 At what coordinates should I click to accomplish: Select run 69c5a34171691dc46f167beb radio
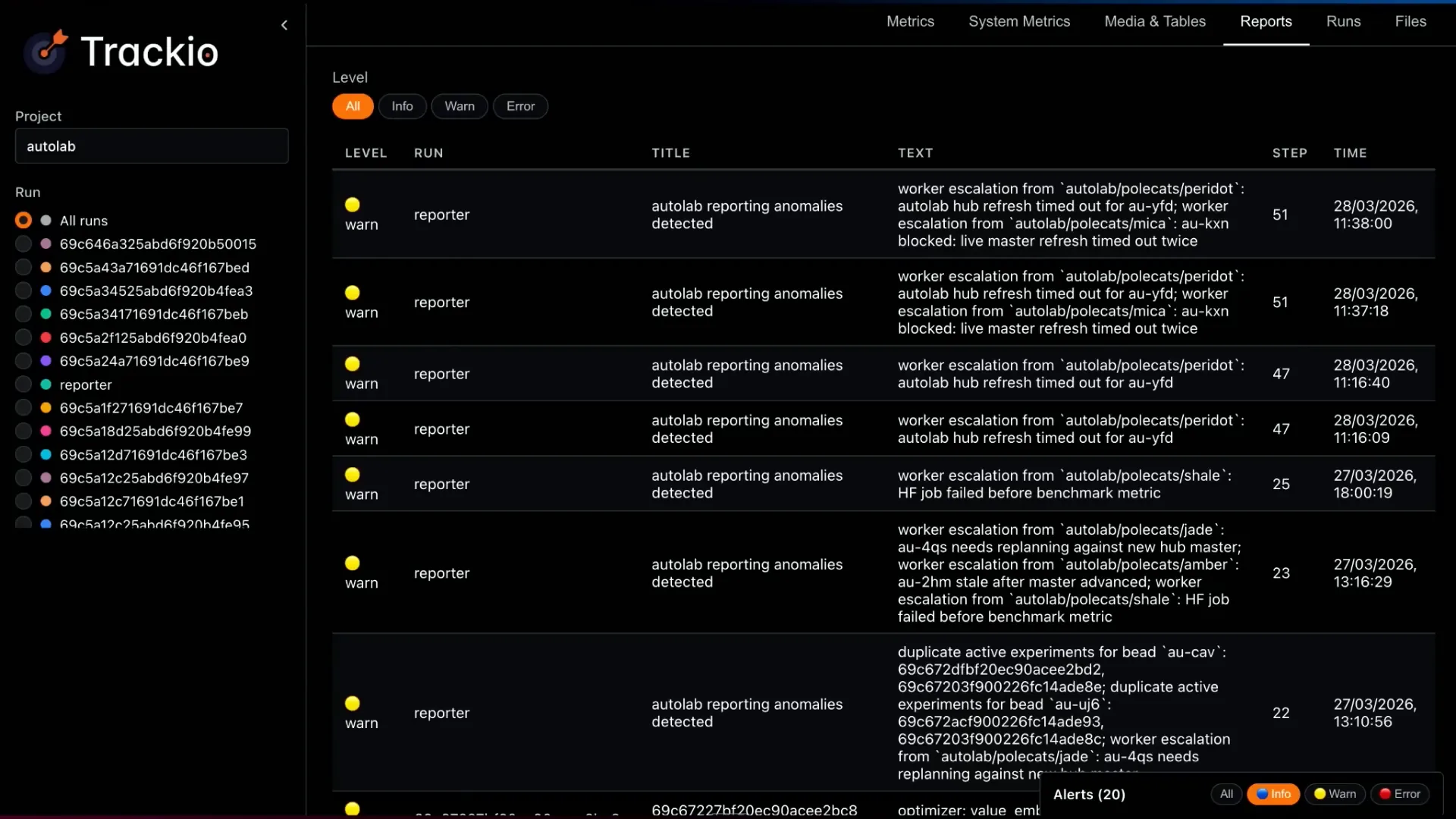click(x=24, y=314)
